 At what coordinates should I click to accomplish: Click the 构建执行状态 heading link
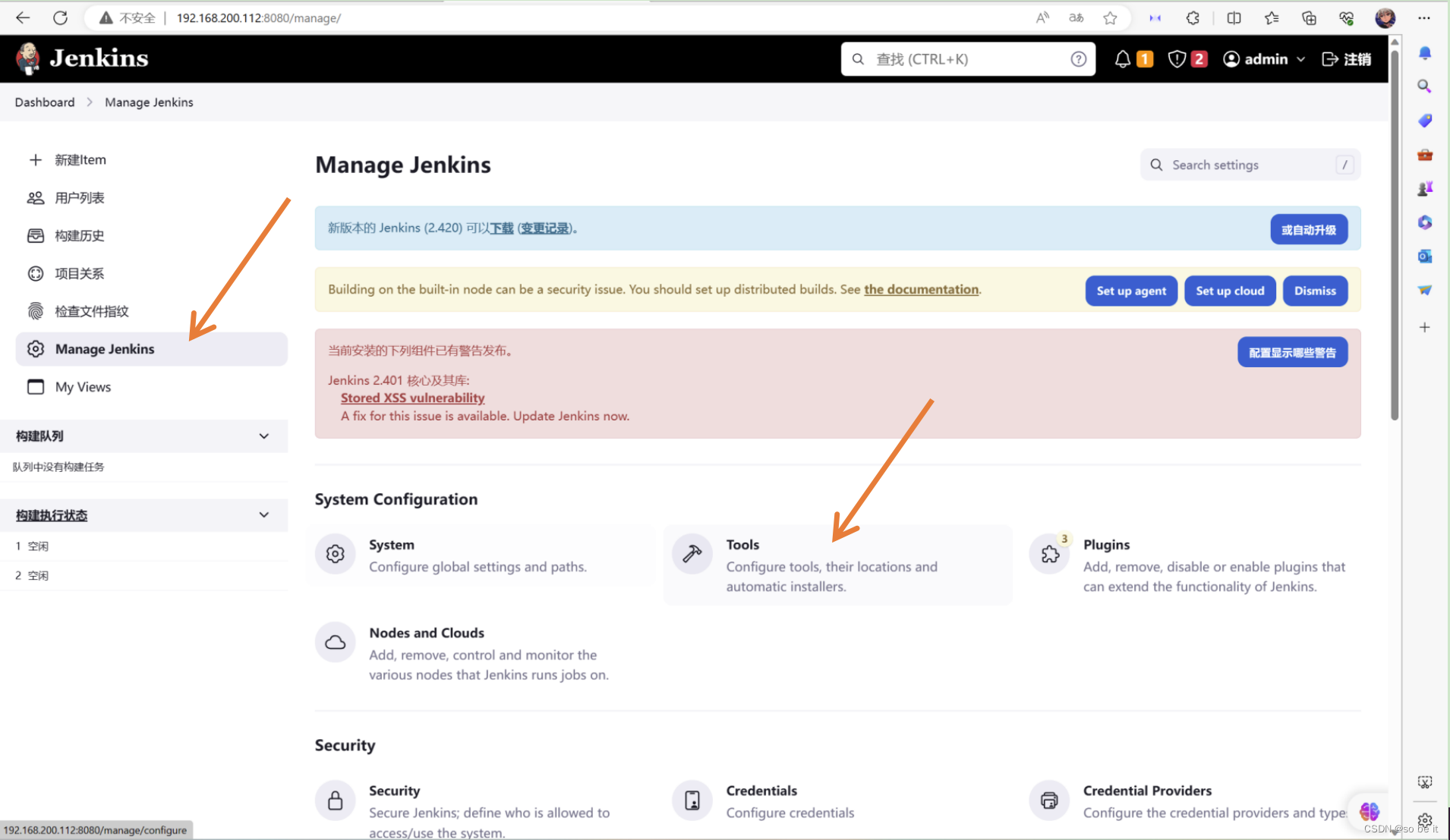click(x=52, y=515)
